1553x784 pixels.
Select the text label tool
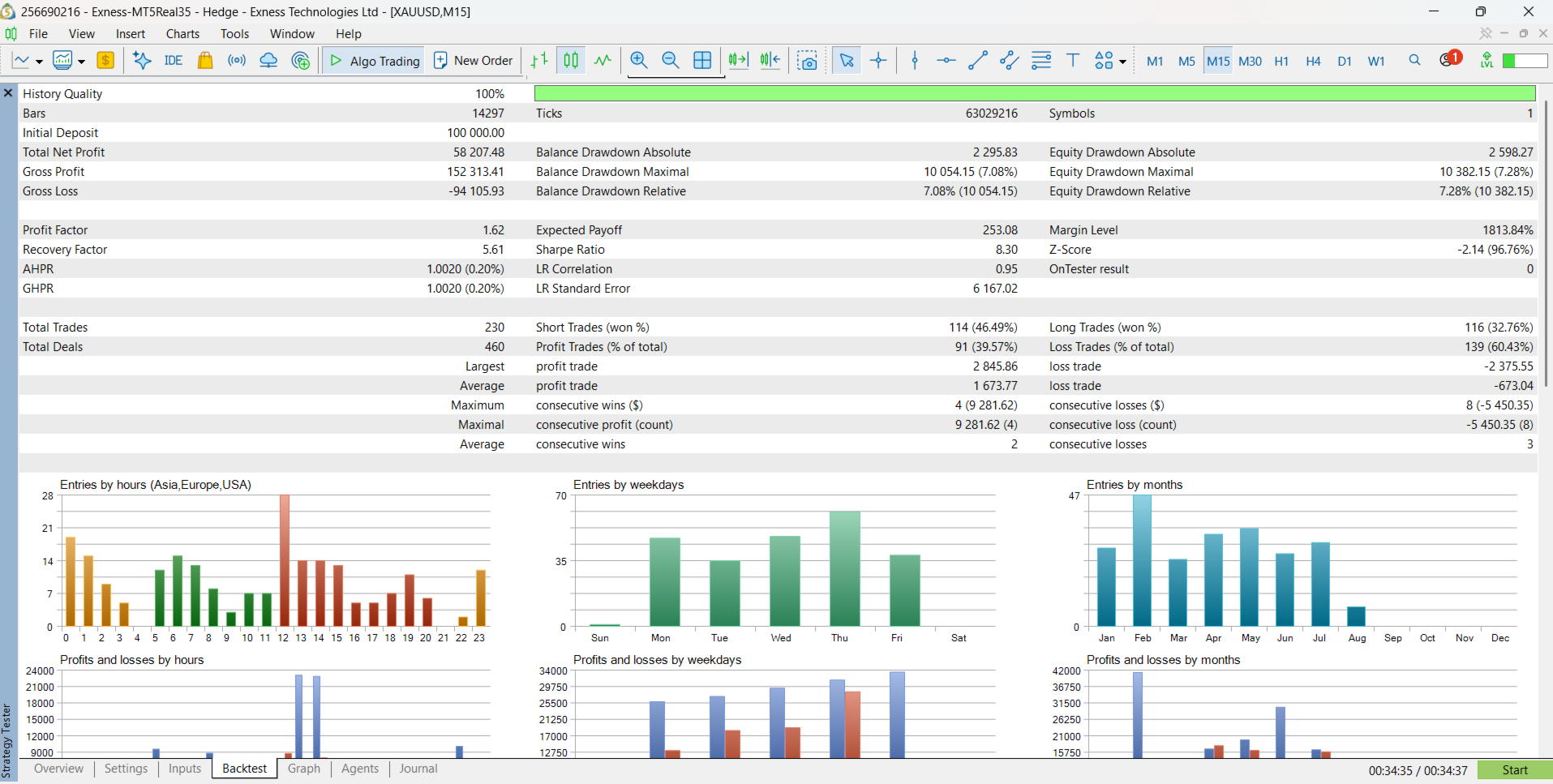(x=1073, y=61)
